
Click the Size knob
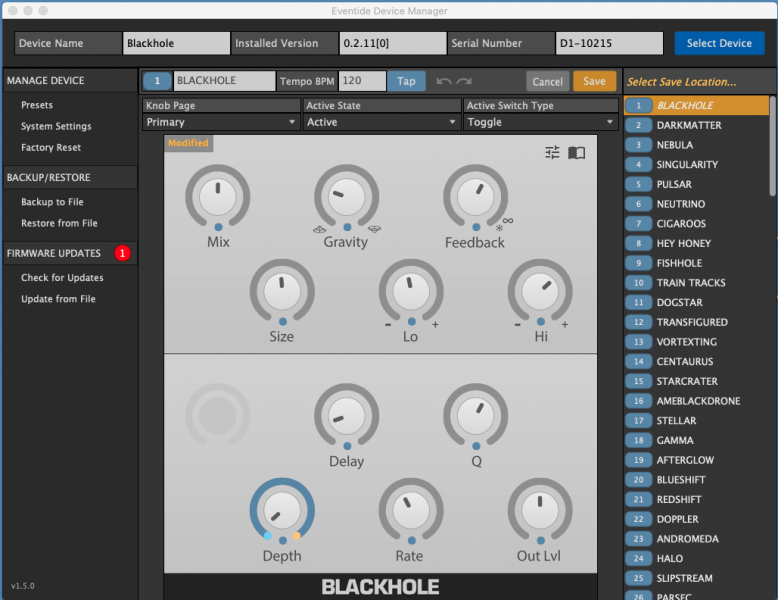pyautogui.click(x=282, y=291)
